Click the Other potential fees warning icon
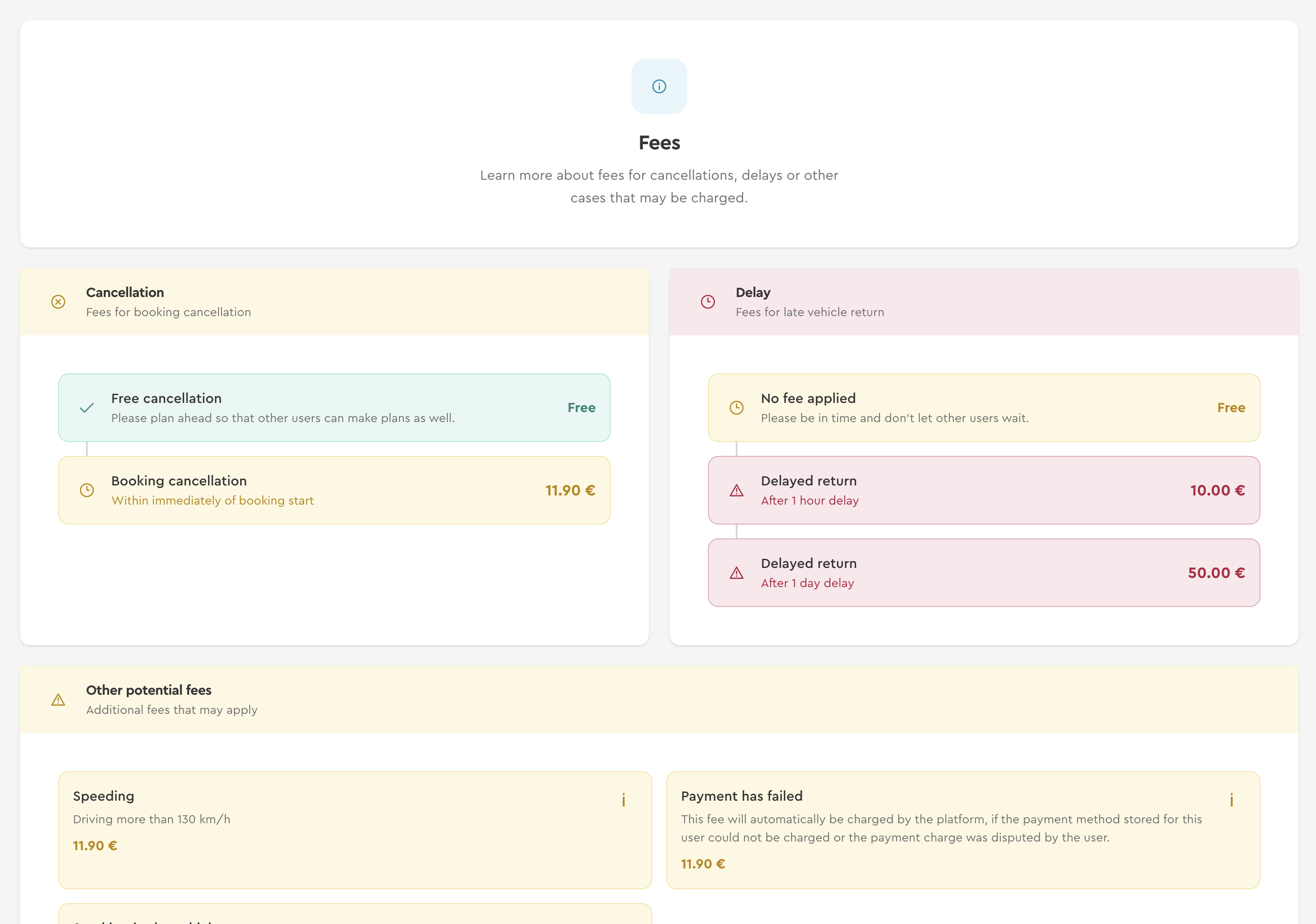The image size is (1316, 924). point(58,700)
